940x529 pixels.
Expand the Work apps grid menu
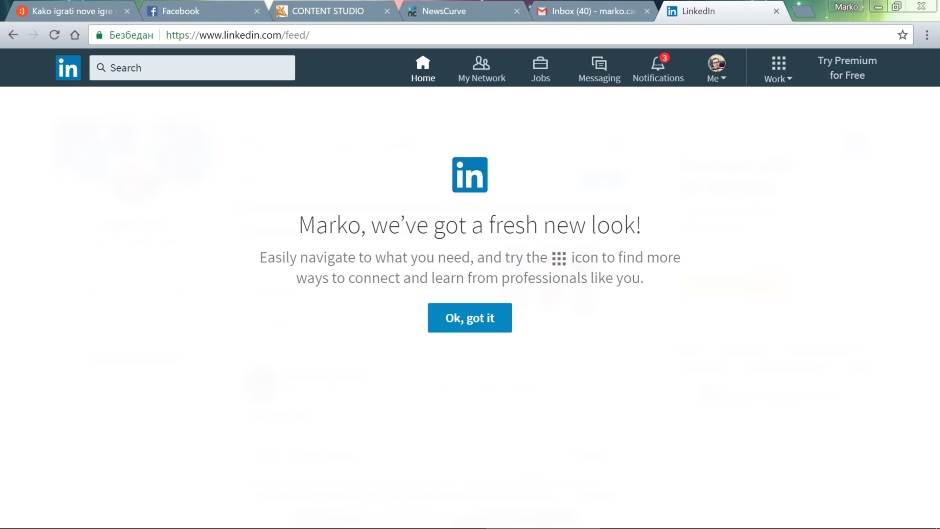click(778, 69)
